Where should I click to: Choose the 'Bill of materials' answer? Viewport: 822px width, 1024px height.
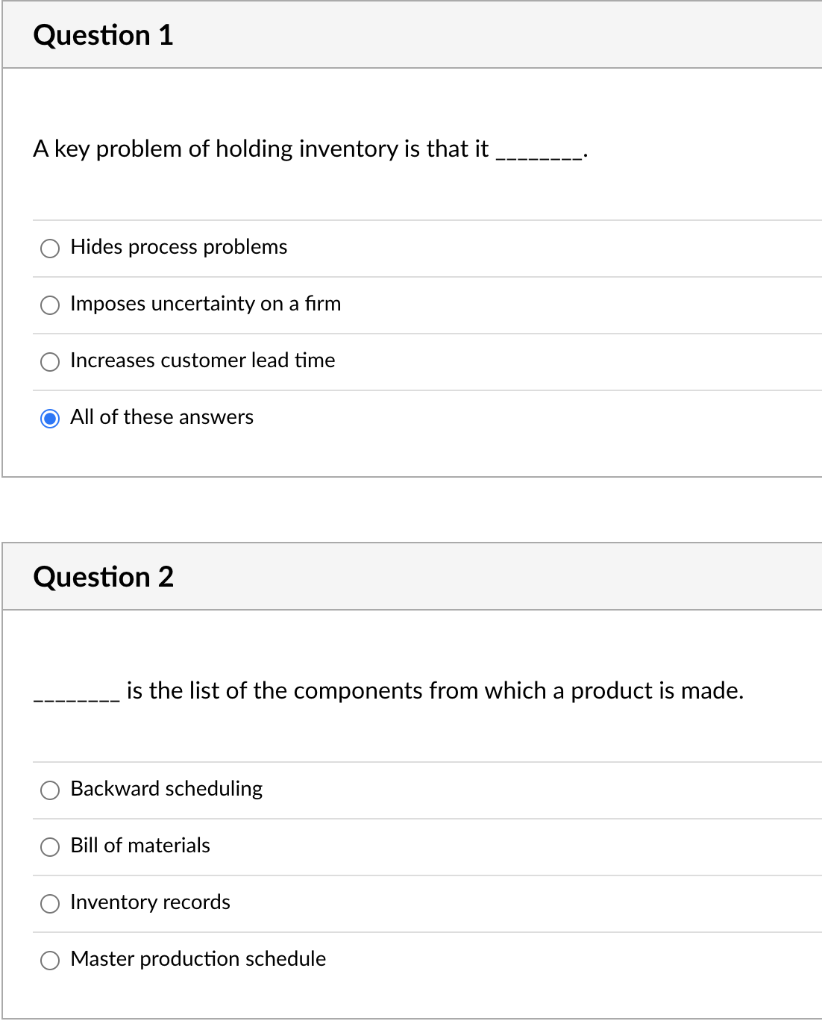coord(50,847)
